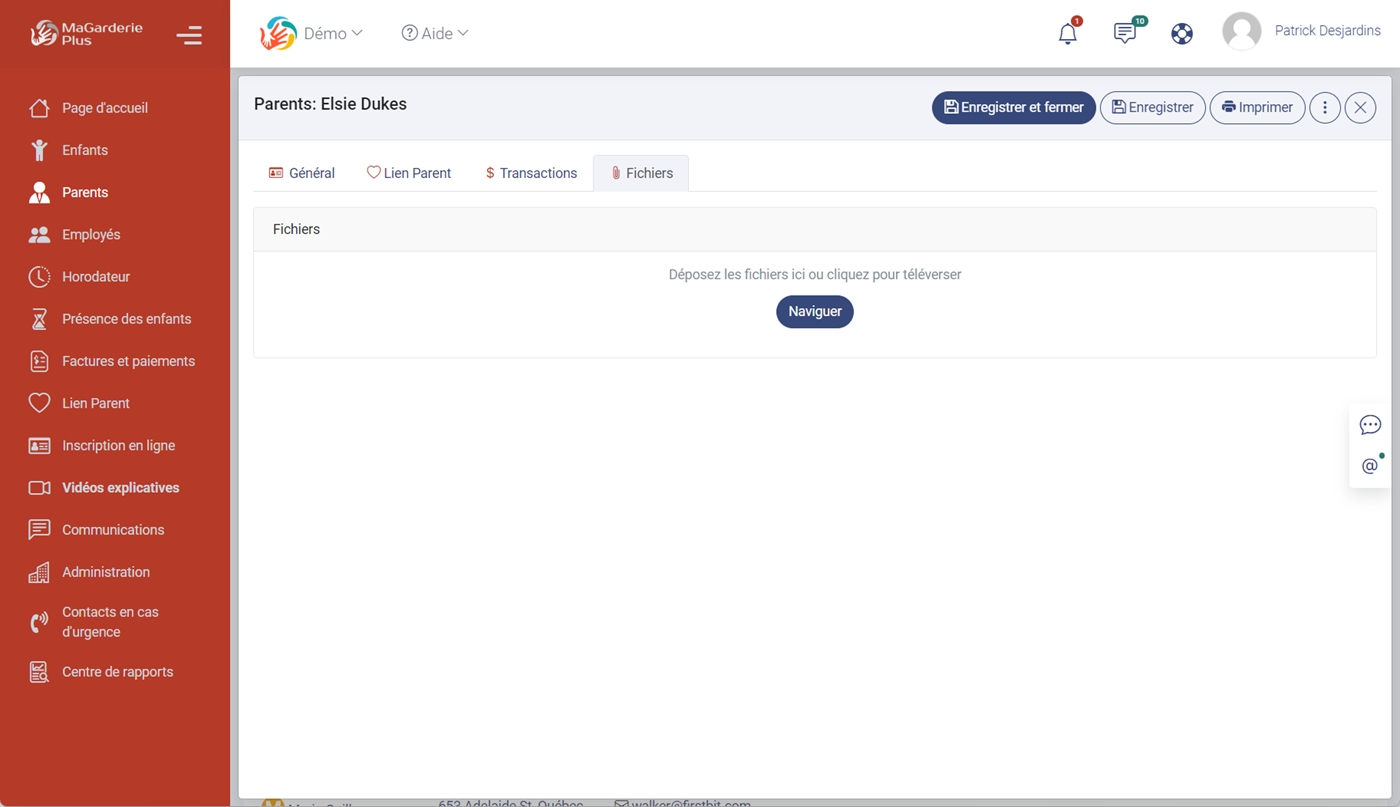Click the Contacts en cas d'urgence phone icon
This screenshot has height=807, width=1400.
[x=39, y=622]
